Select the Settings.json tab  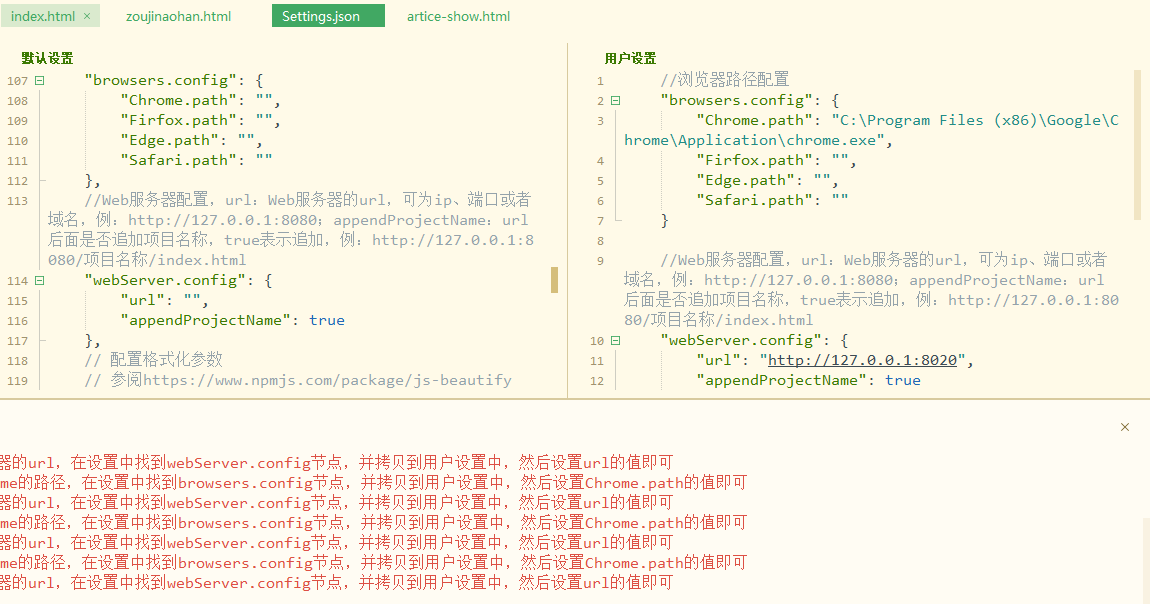320,16
